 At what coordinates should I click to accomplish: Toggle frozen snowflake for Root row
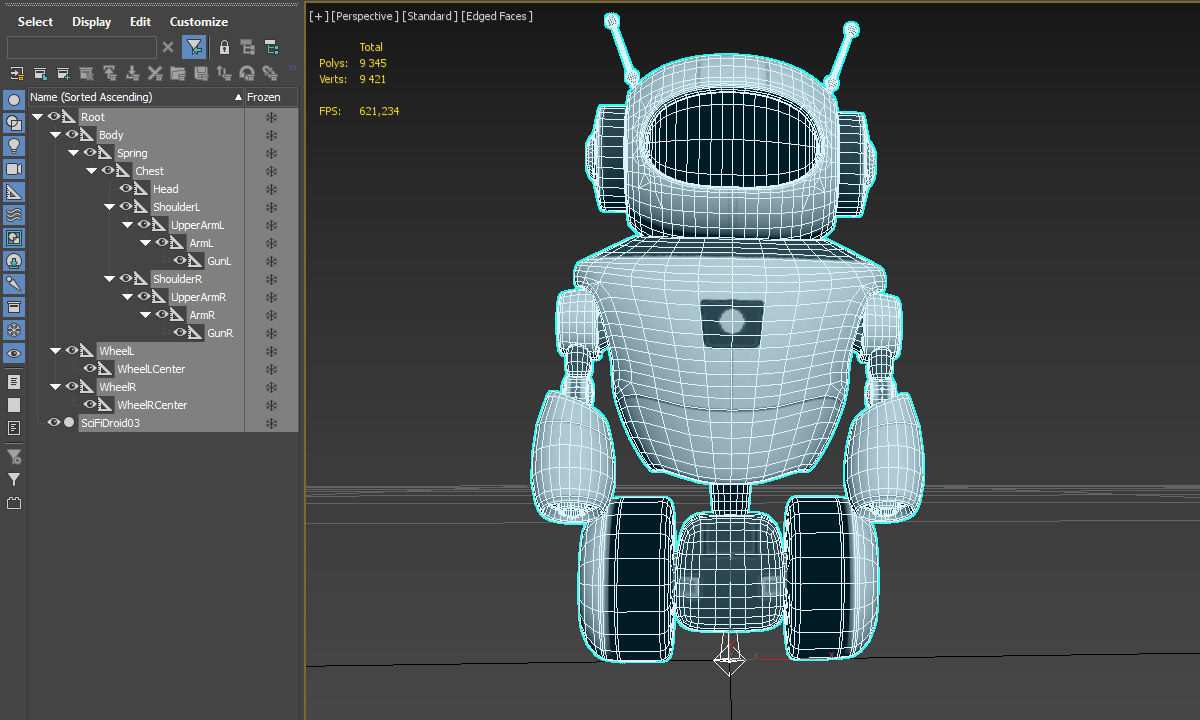pyautogui.click(x=271, y=117)
